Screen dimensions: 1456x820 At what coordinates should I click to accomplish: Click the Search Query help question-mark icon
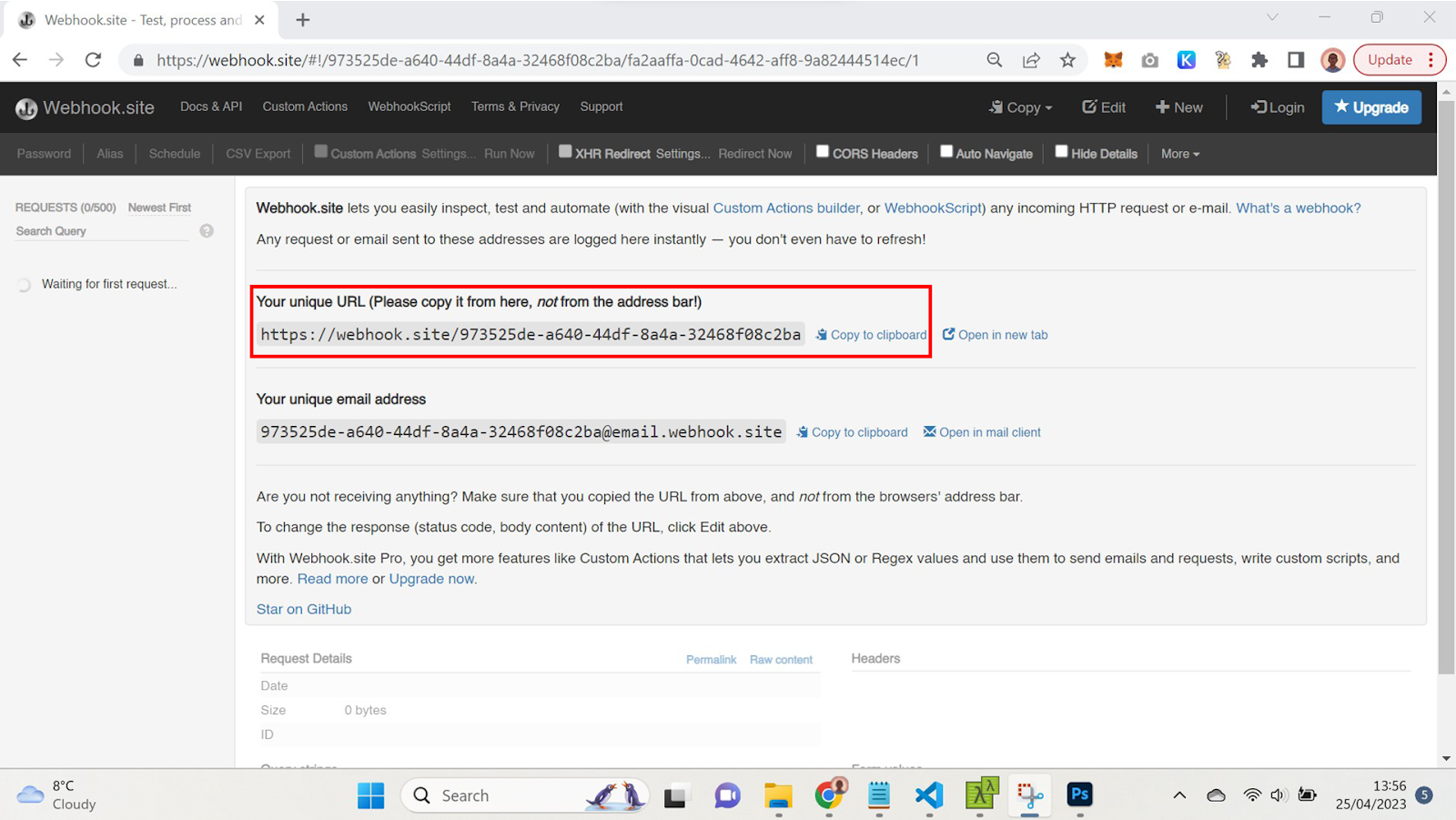point(207,231)
